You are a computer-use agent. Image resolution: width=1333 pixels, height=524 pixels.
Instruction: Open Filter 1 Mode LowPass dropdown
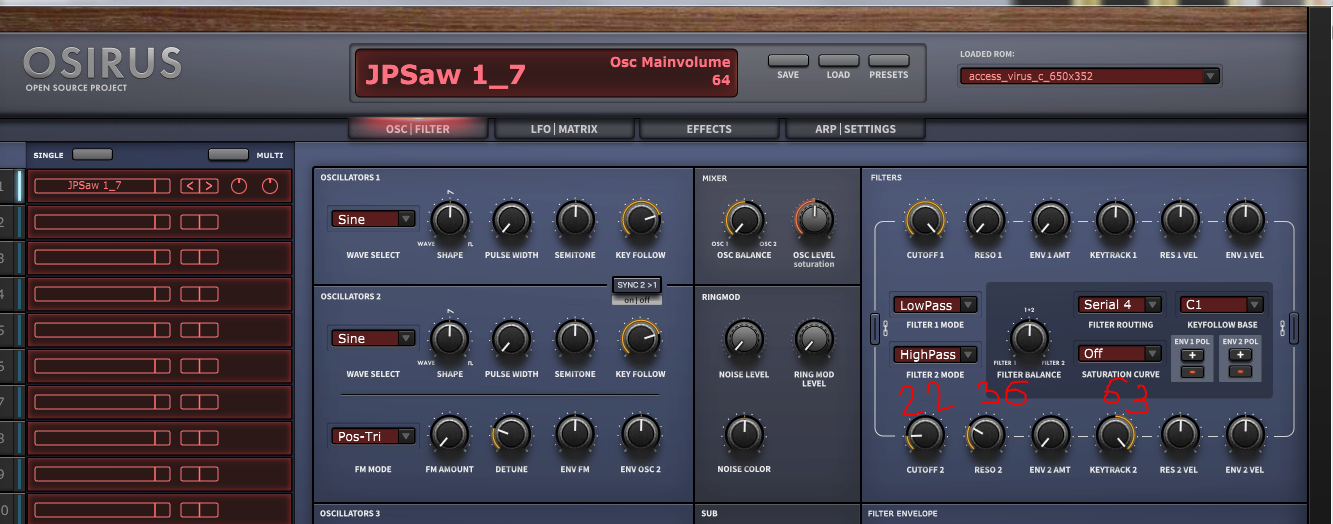(937, 305)
